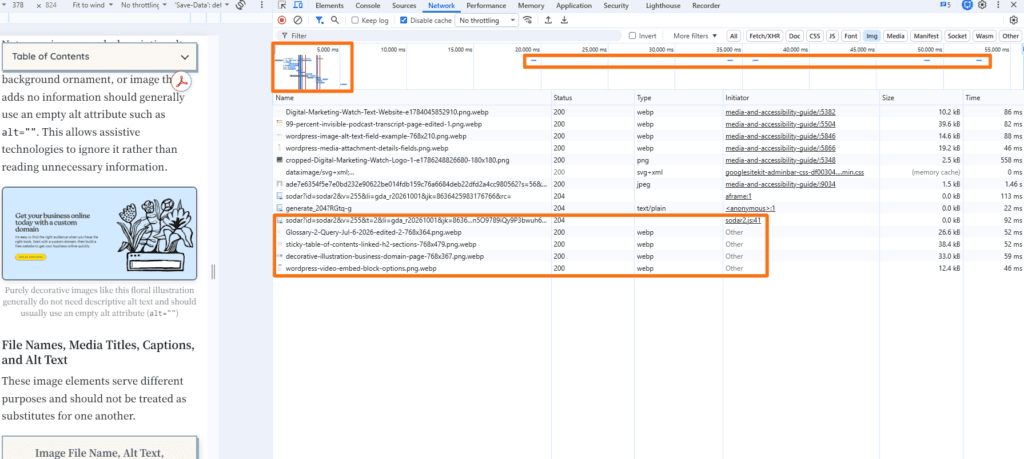Filter requests by Media type
The width and height of the screenshot is (1024, 459).
click(x=896, y=36)
